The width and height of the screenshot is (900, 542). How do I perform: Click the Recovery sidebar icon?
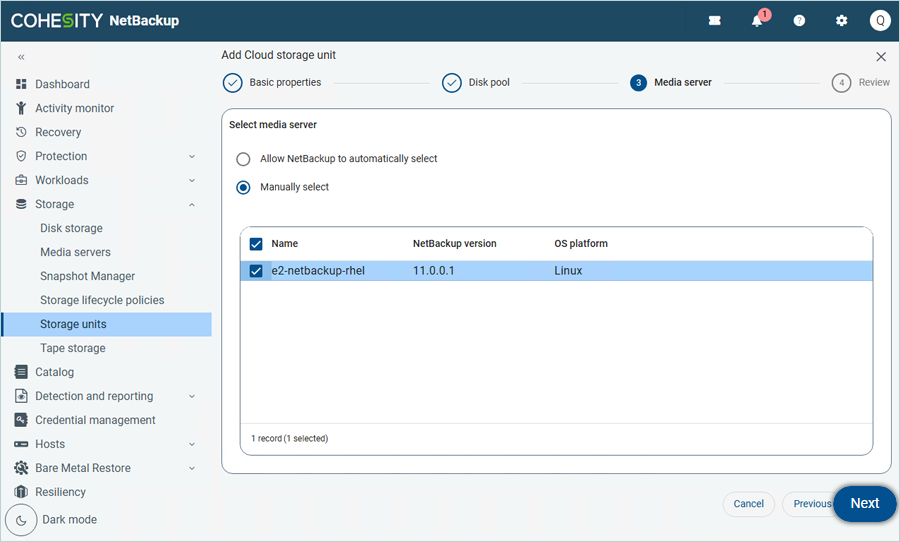[x=21, y=132]
